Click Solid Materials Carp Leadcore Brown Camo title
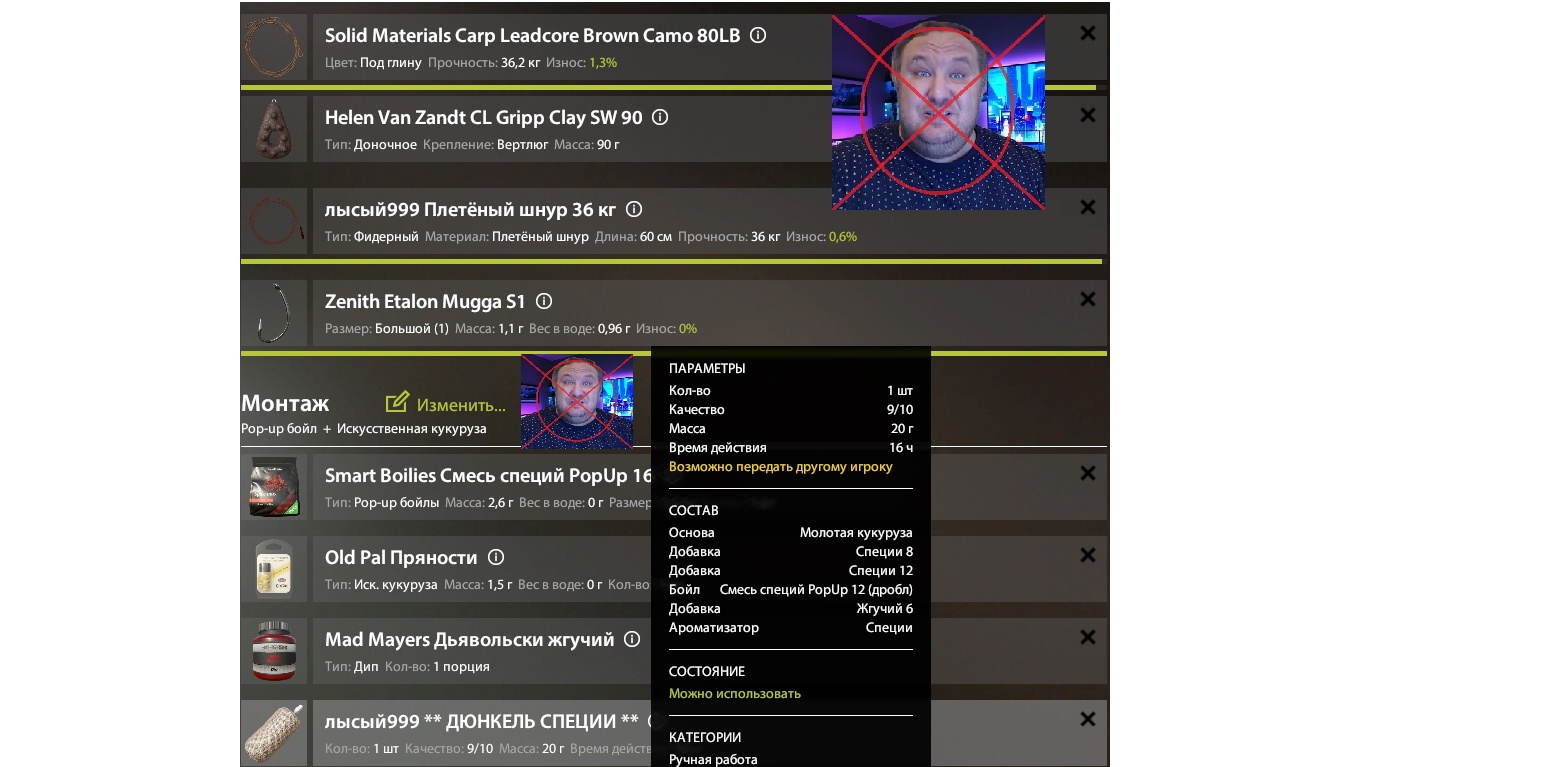 [532, 35]
